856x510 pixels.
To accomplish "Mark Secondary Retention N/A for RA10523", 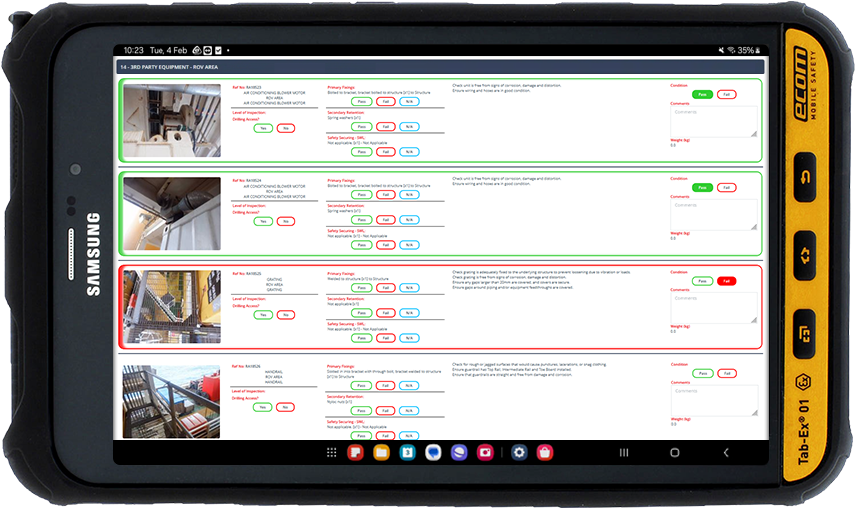I will tap(409, 127).
